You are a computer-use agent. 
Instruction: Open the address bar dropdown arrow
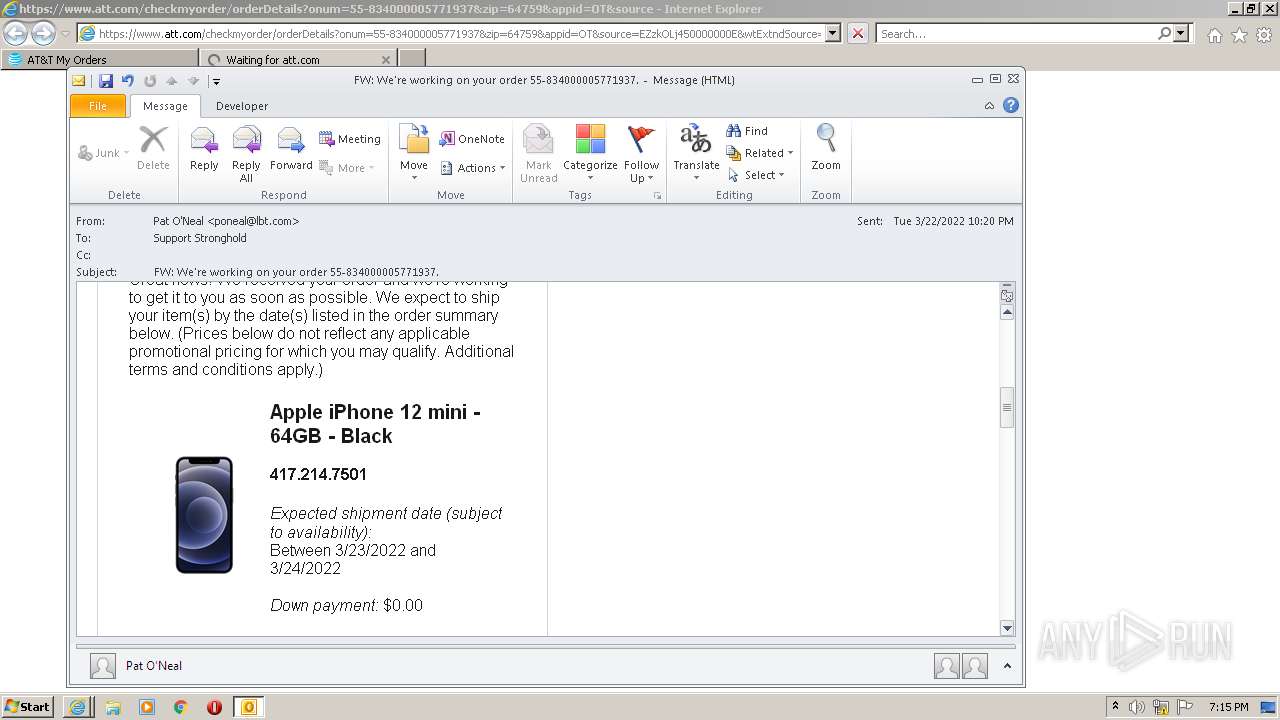coord(833,33)
